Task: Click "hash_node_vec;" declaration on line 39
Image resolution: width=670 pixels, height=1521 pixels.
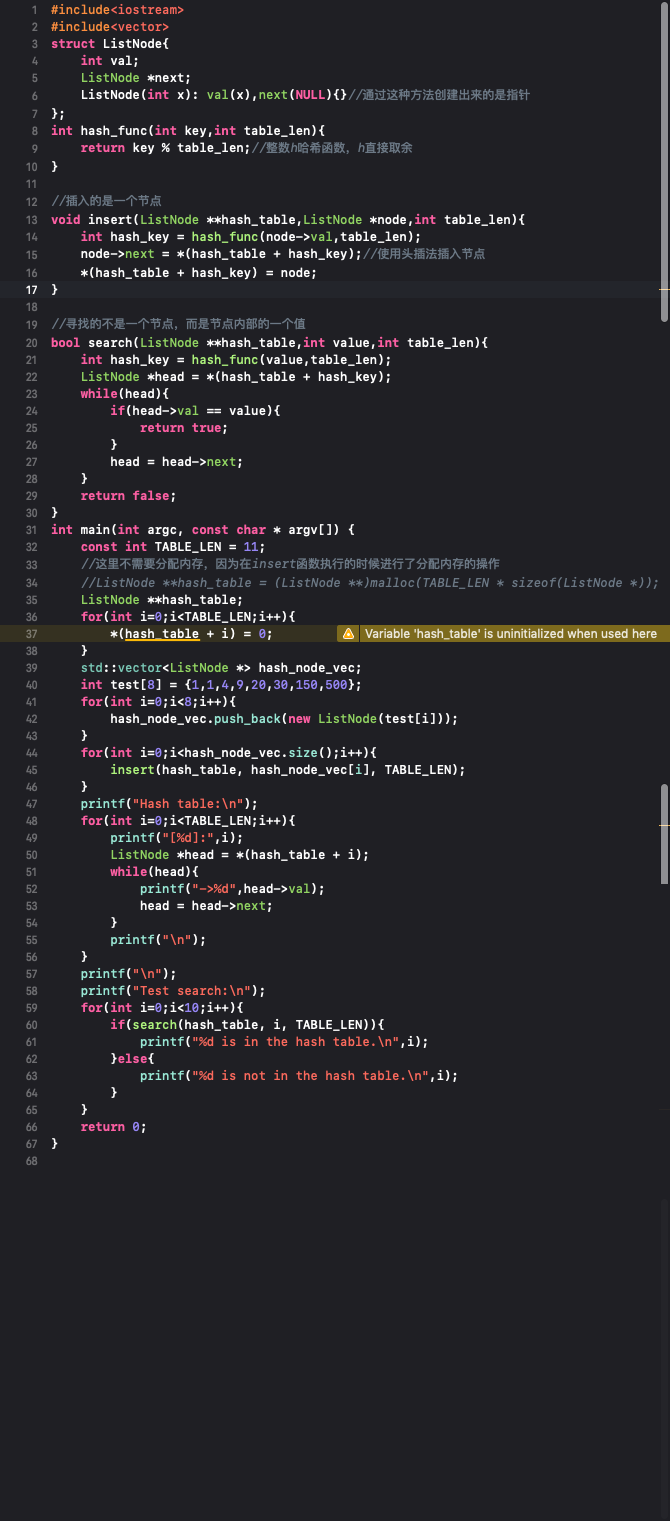Action: [x=310, y=668]
